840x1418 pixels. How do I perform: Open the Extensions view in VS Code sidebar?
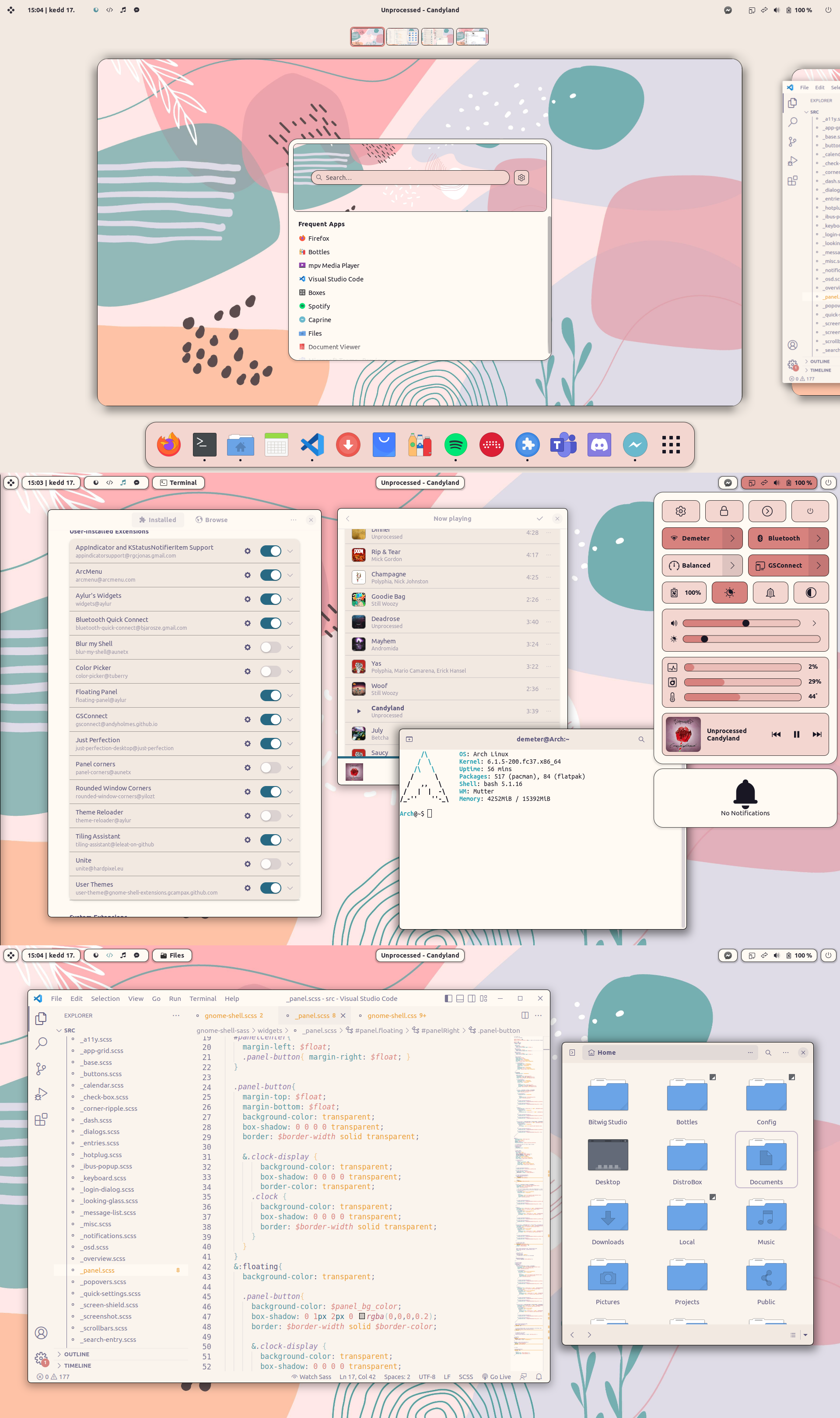point(41,1119)
